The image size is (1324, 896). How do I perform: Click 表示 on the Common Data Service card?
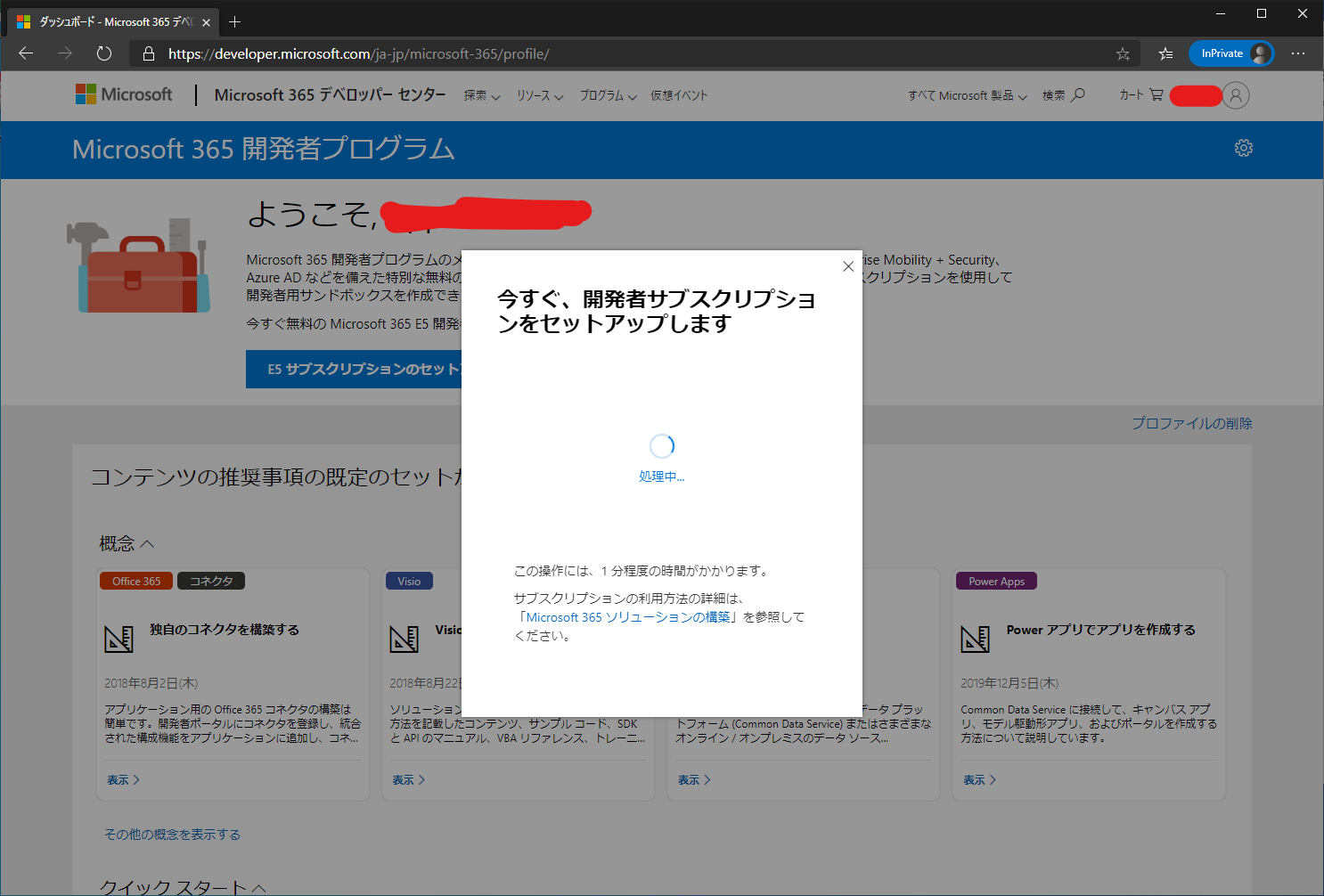tap(694, 780)
